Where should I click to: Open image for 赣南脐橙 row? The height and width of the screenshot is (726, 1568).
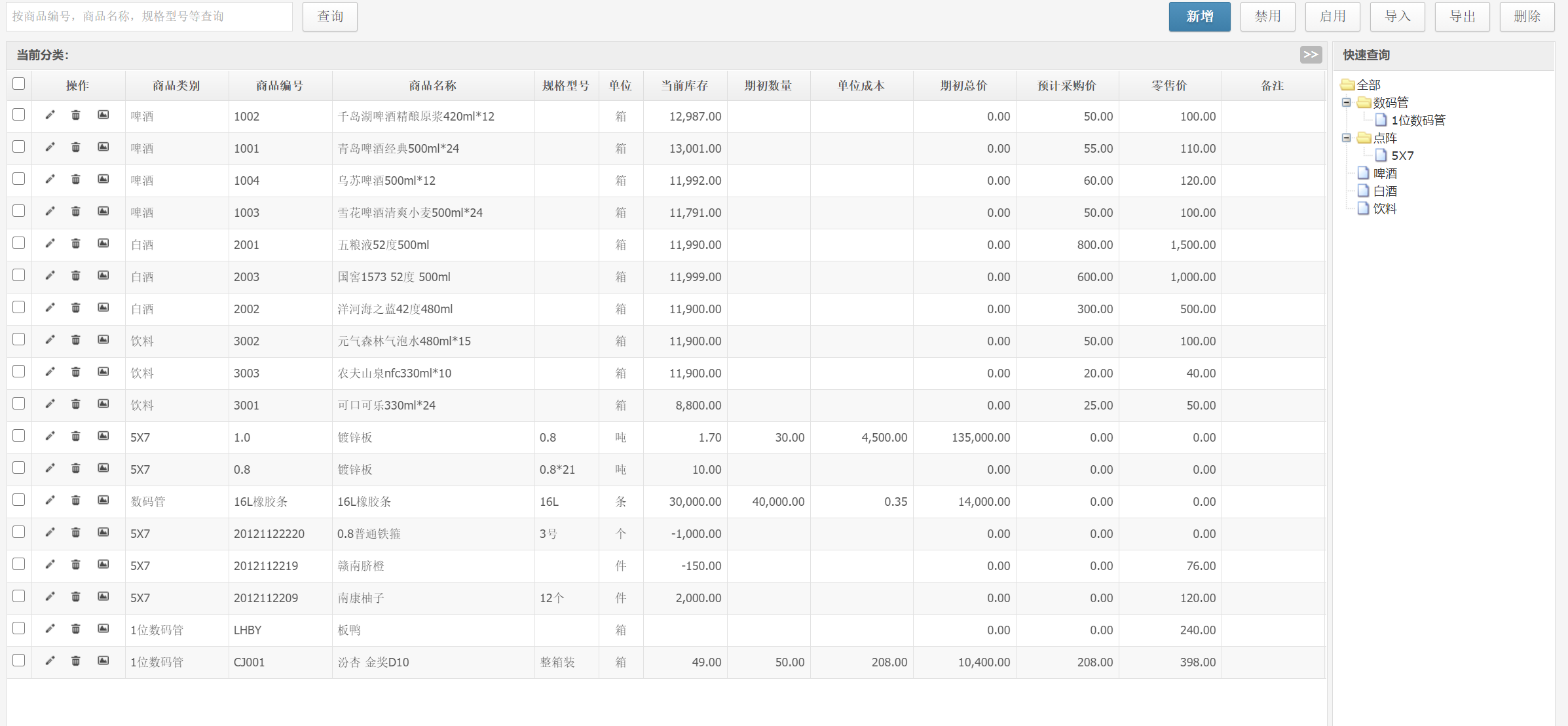point(103,565)
